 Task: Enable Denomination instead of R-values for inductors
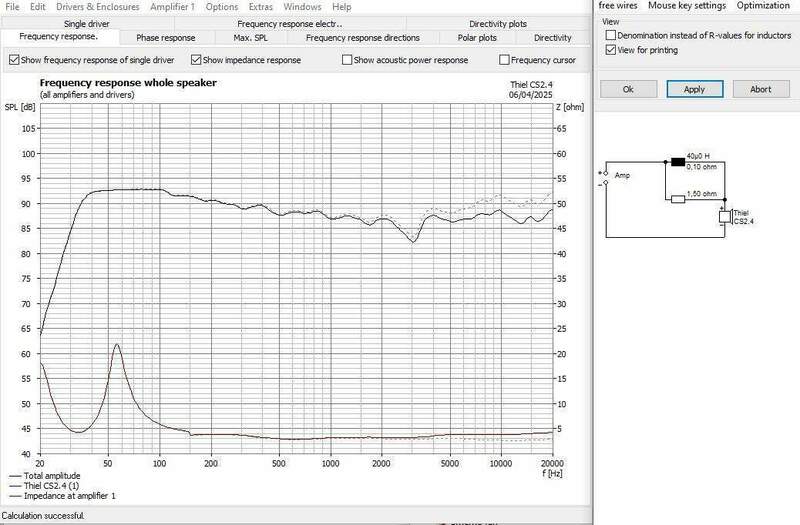(x=609, y=36)
